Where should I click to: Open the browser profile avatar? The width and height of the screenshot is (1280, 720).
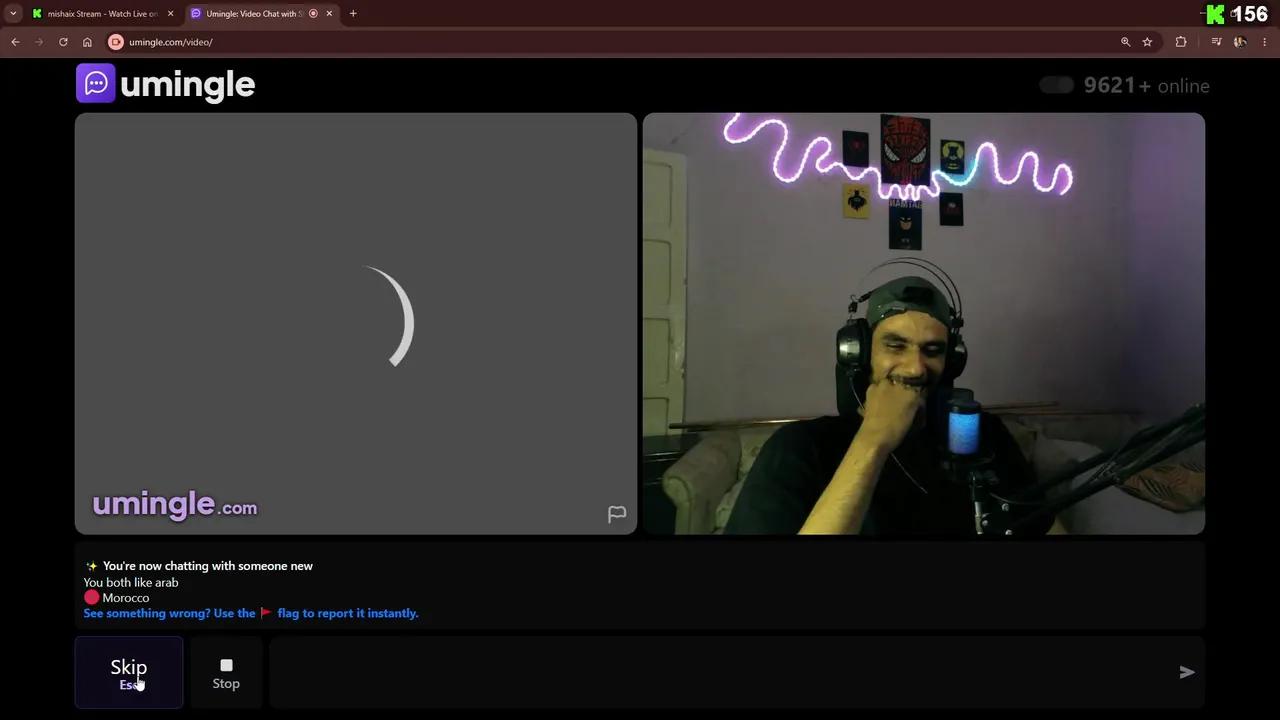pyautogui.click(x=1240, y=42)
